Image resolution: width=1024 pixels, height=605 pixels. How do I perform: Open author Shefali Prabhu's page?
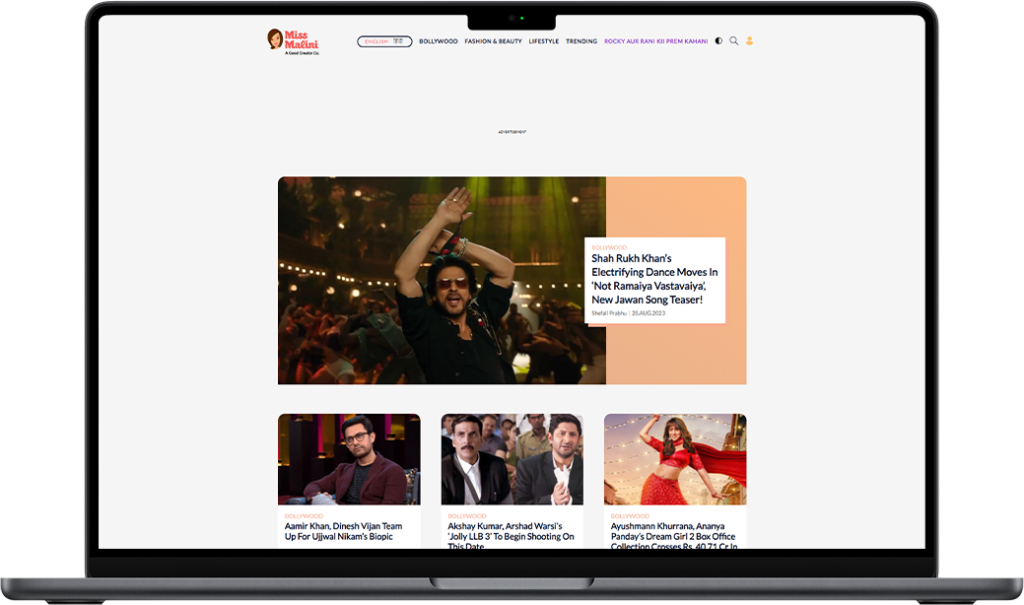(609, 313)
